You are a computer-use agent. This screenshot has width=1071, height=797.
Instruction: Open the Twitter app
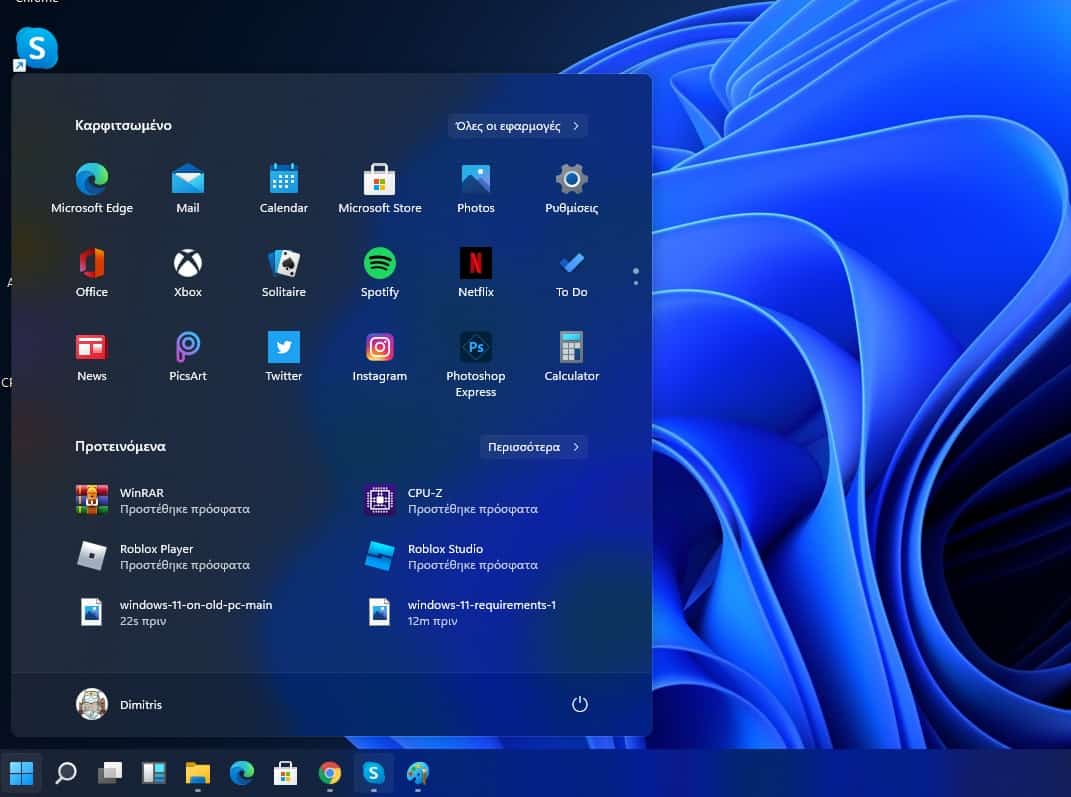[x=283, y=356]
